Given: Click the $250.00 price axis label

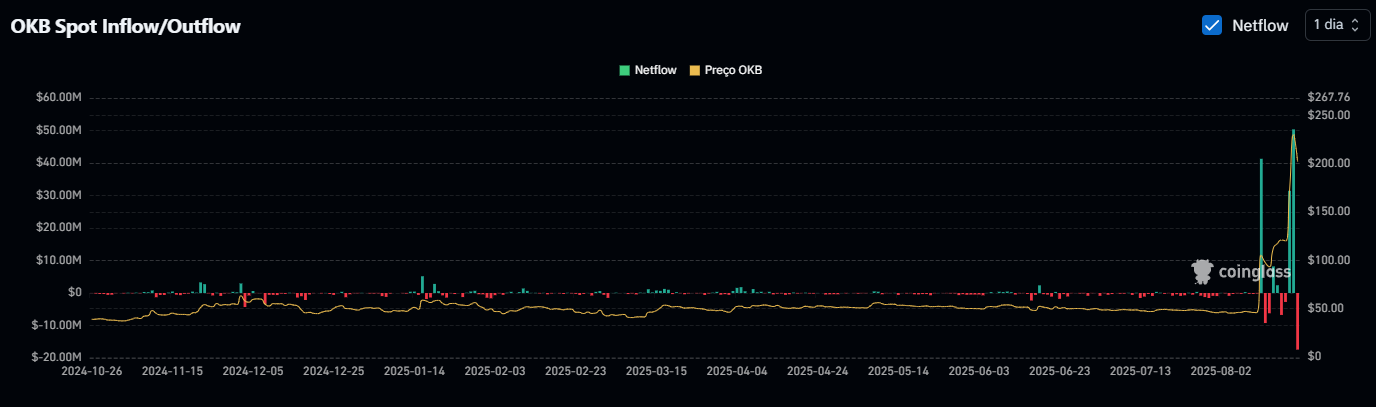Looking at the screenshot, I should 1328,115.
